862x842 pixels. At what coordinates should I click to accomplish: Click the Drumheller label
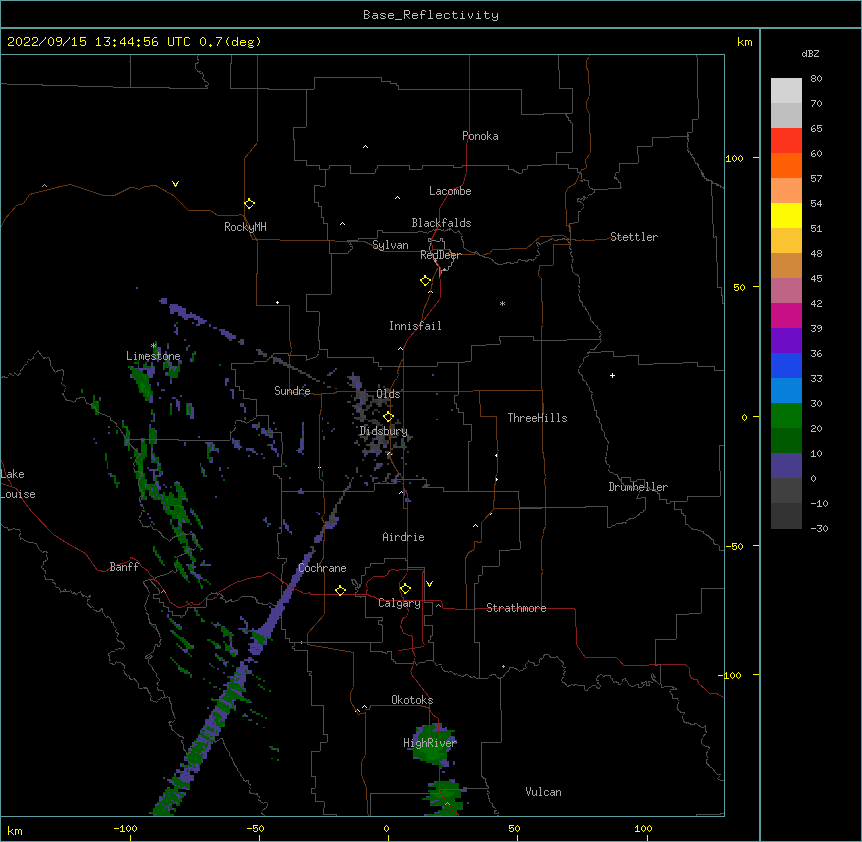pos(638,487)
